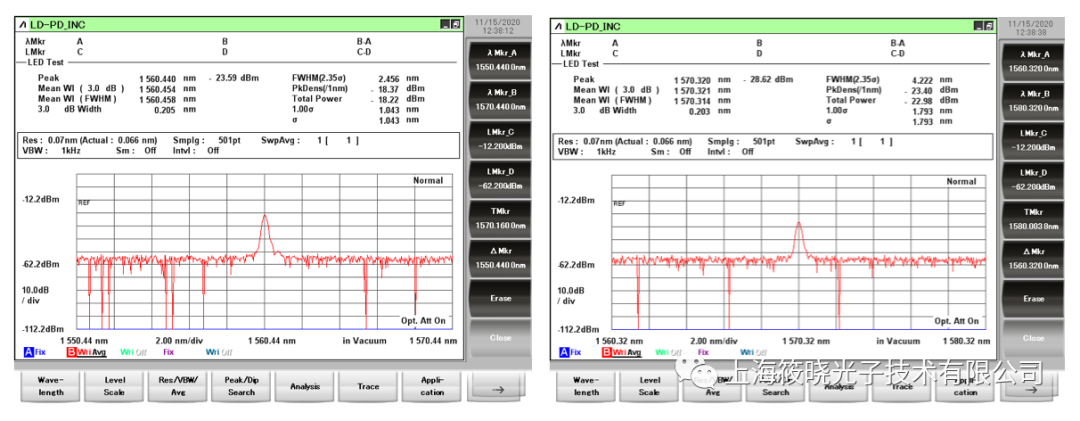Open TMkr softkey showing 1580.0030nm

click(x=1033, y=218)
